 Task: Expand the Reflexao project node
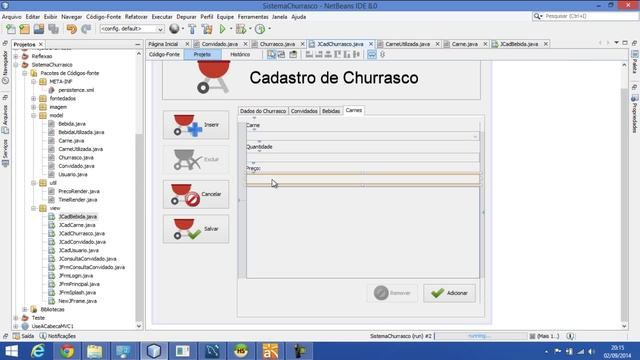point(16,56)
